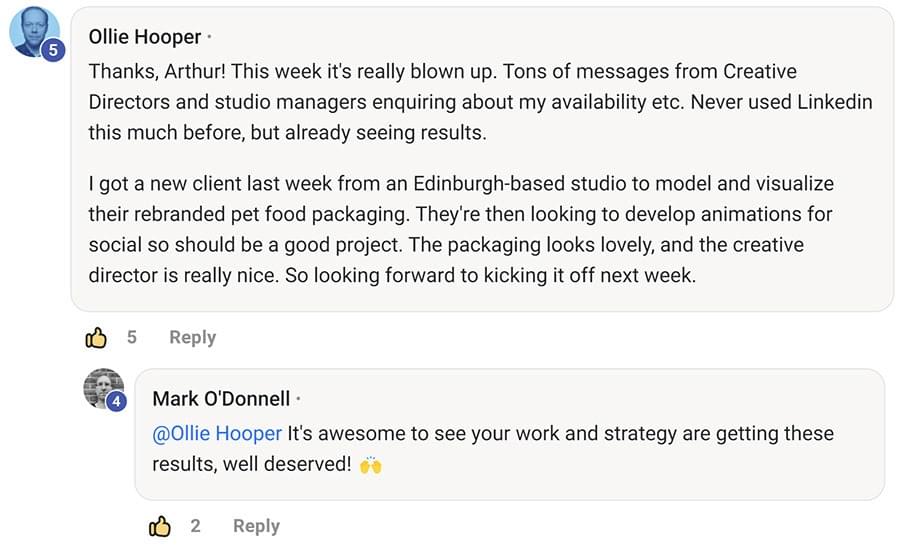Click the raised hands emoji in Mark's reply
900x549 pixels.
(x=371, y=465)
